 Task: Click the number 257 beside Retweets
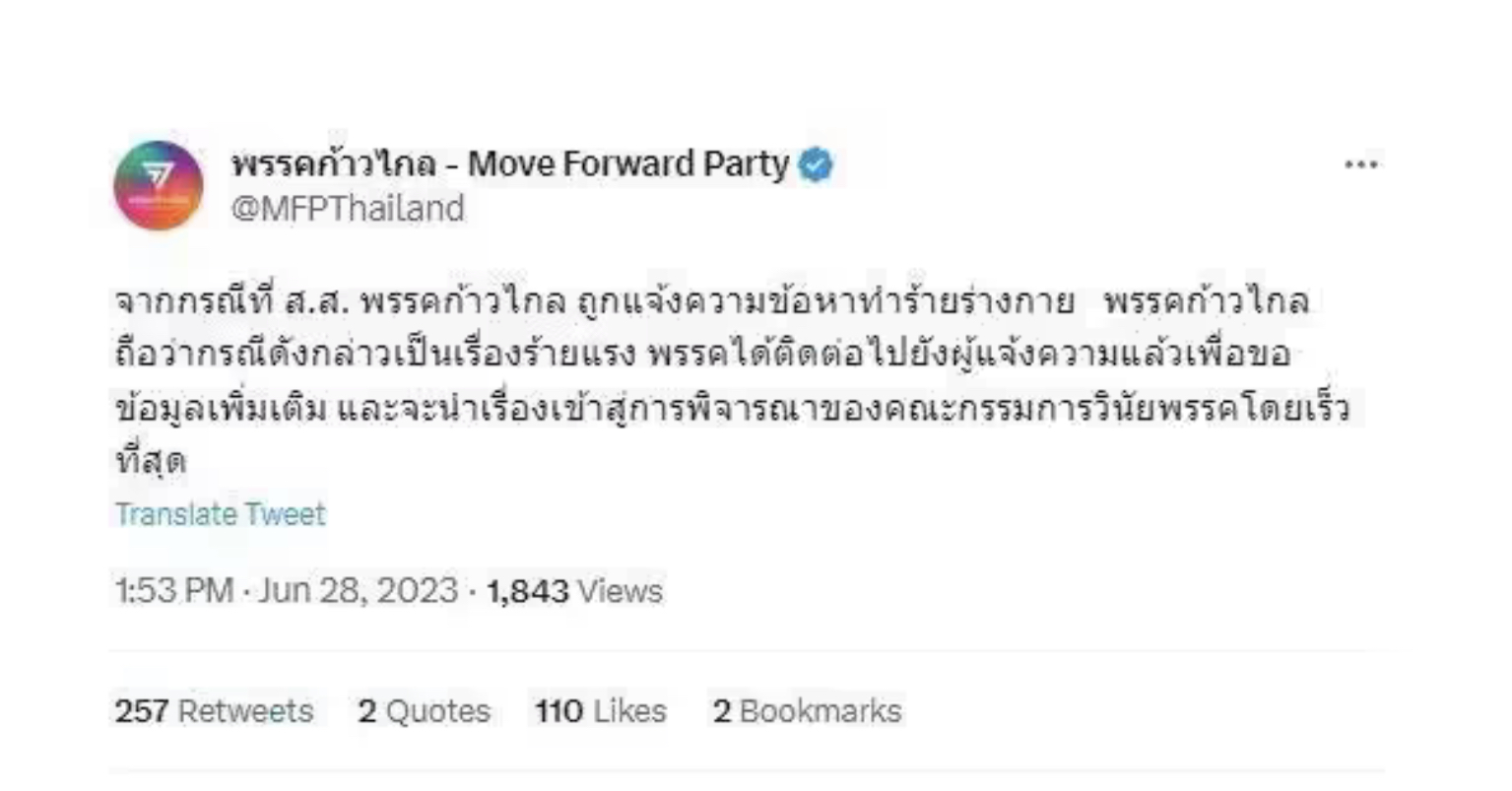(x=142, y=711)
